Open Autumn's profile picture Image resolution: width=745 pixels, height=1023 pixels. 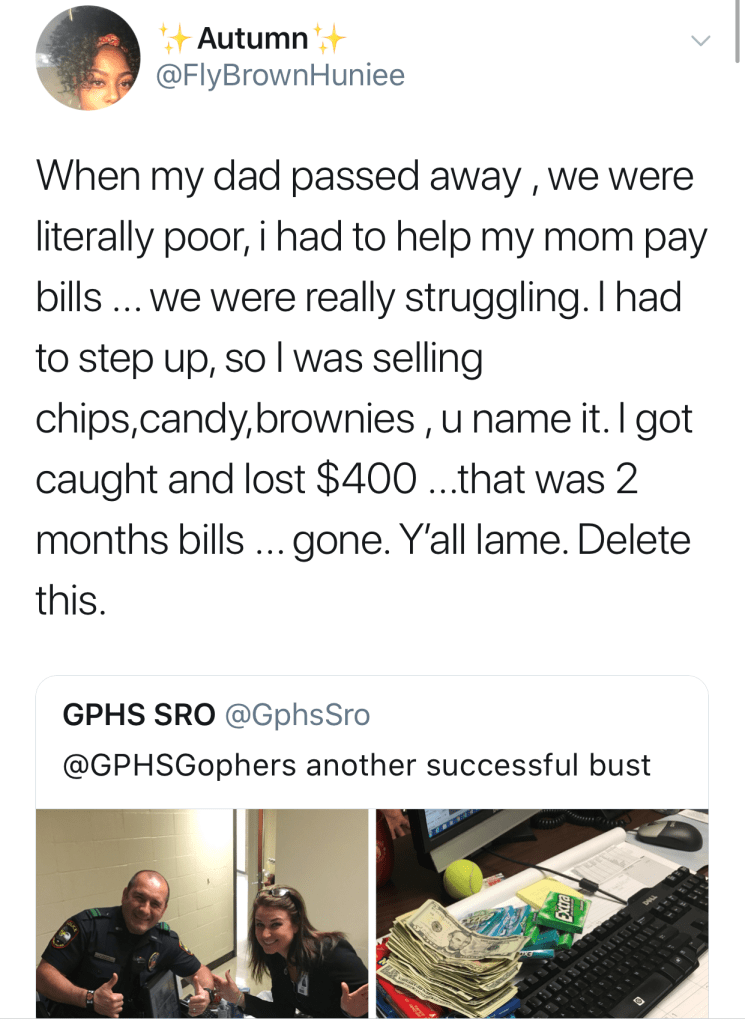tap(88, 58)
